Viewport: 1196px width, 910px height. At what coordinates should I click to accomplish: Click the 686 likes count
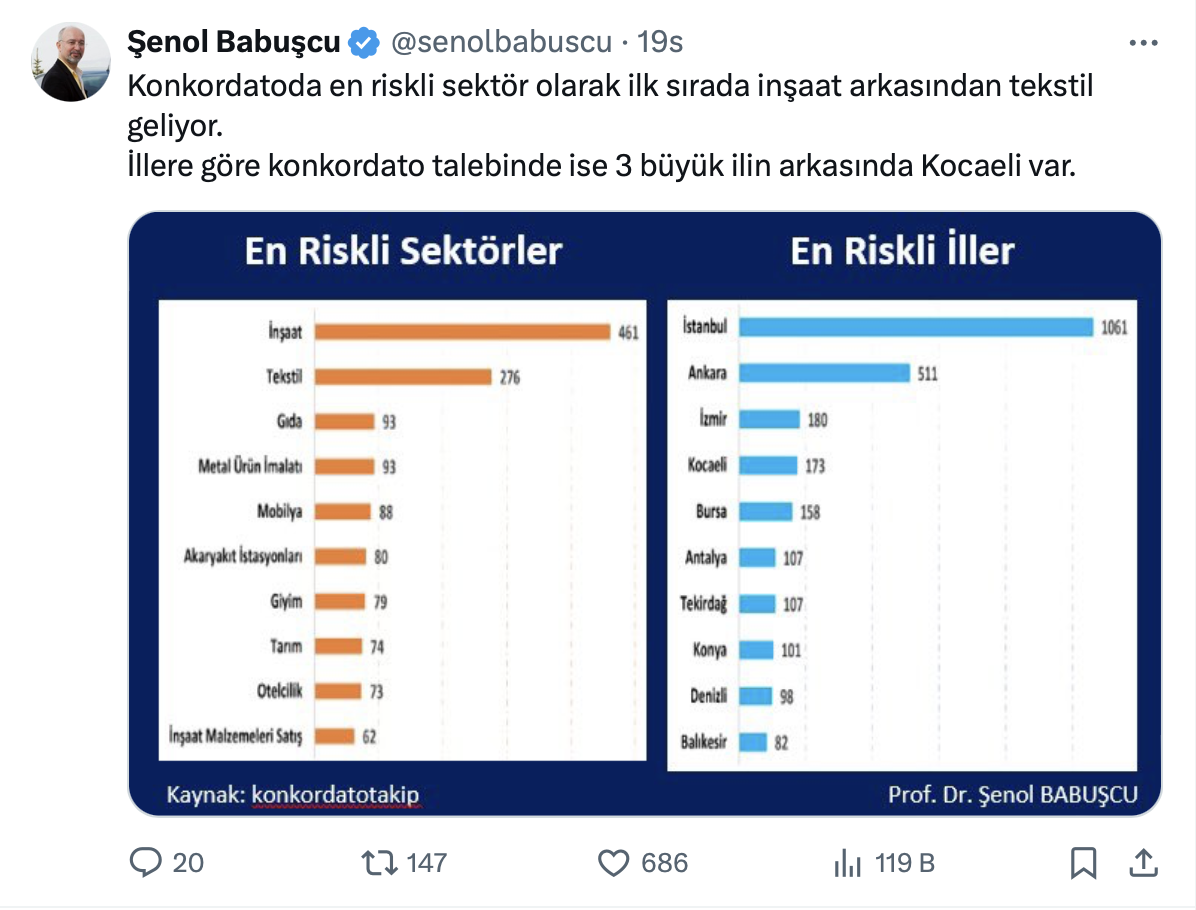(x=665, y=862)
